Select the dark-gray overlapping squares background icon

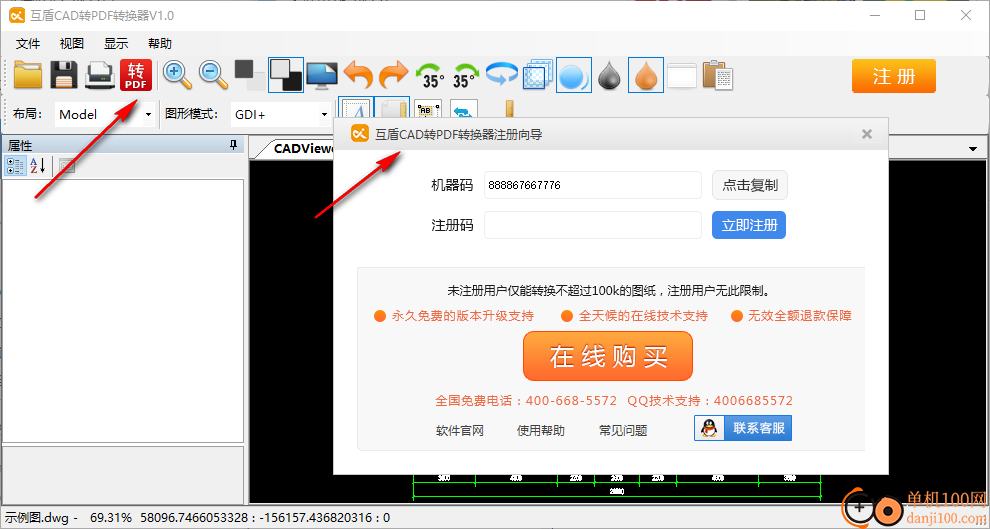point(250,75)
